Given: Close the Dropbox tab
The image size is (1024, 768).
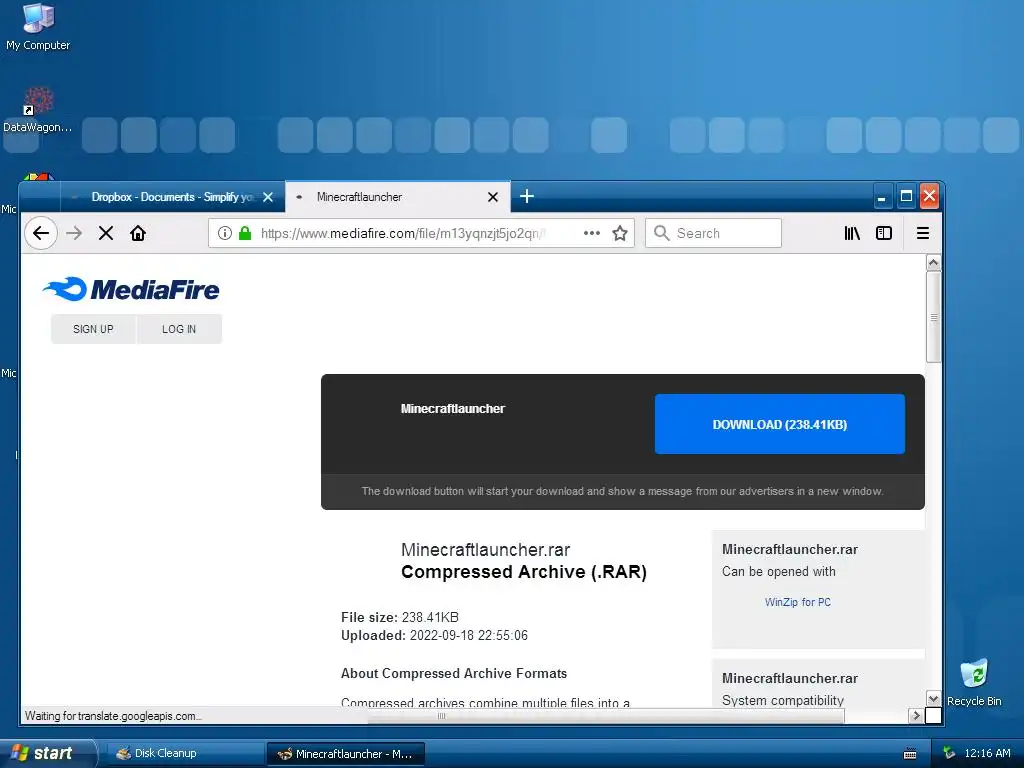Looking at the screenshot, I should click(x=268, y=197).
